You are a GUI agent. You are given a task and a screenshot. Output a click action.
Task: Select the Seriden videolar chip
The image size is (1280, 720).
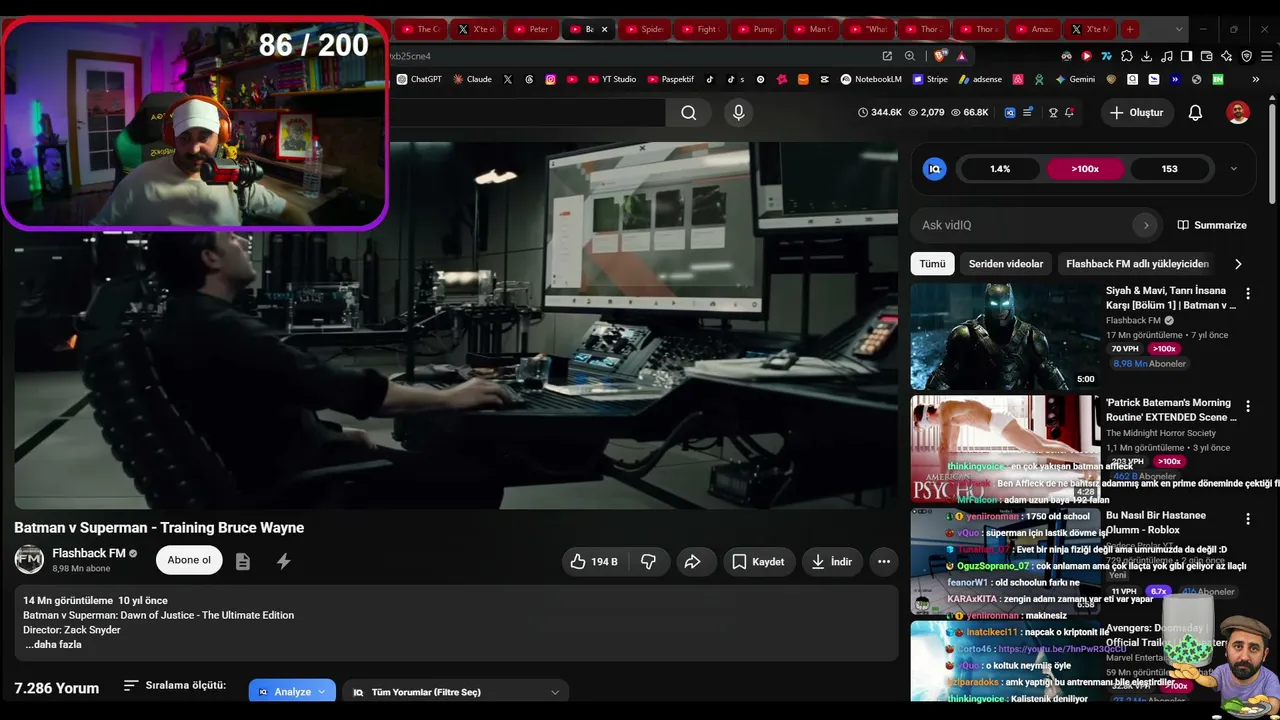click(1006, 264)
